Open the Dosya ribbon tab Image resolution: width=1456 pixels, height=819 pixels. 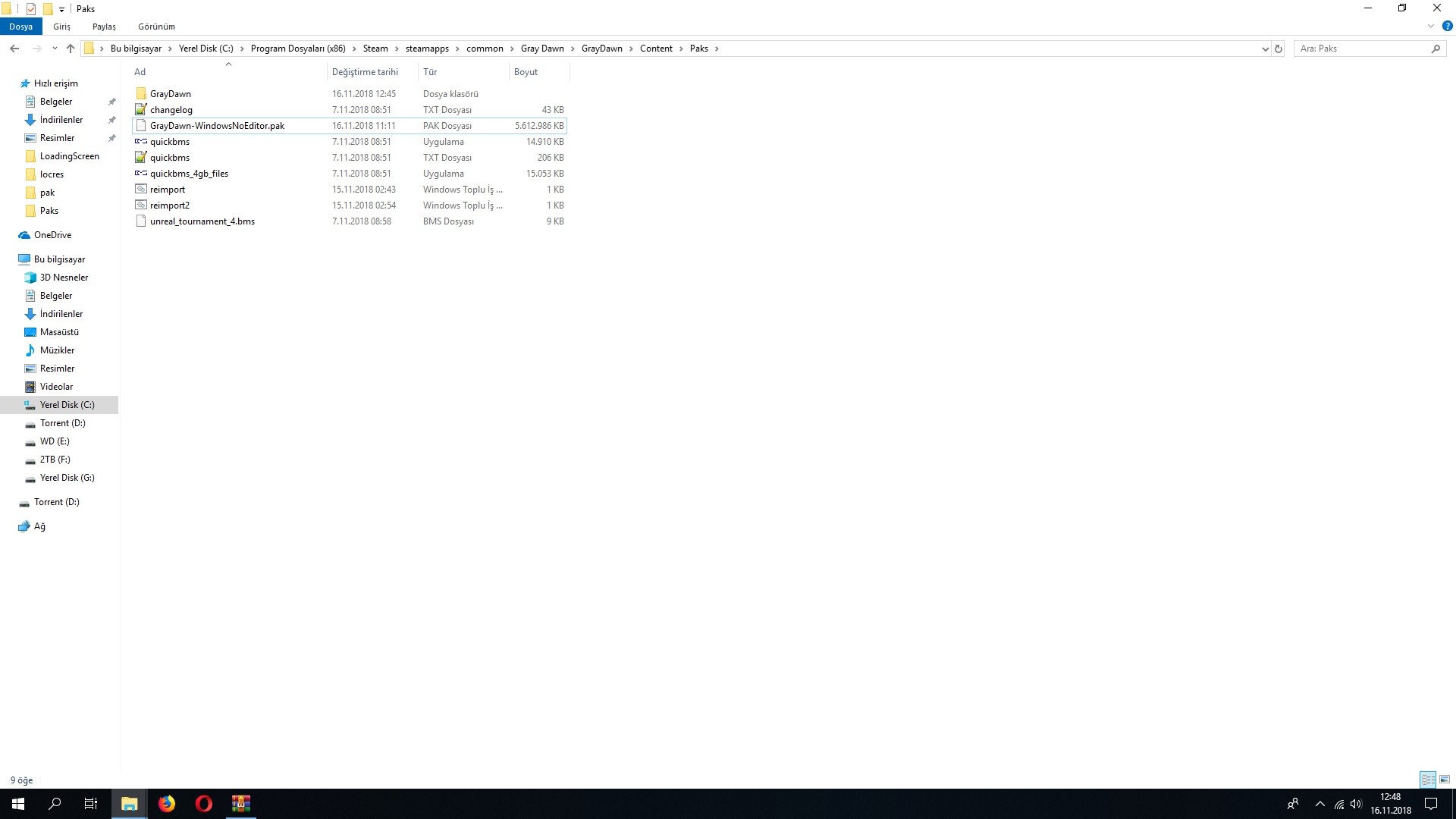[x=21, y=27]
